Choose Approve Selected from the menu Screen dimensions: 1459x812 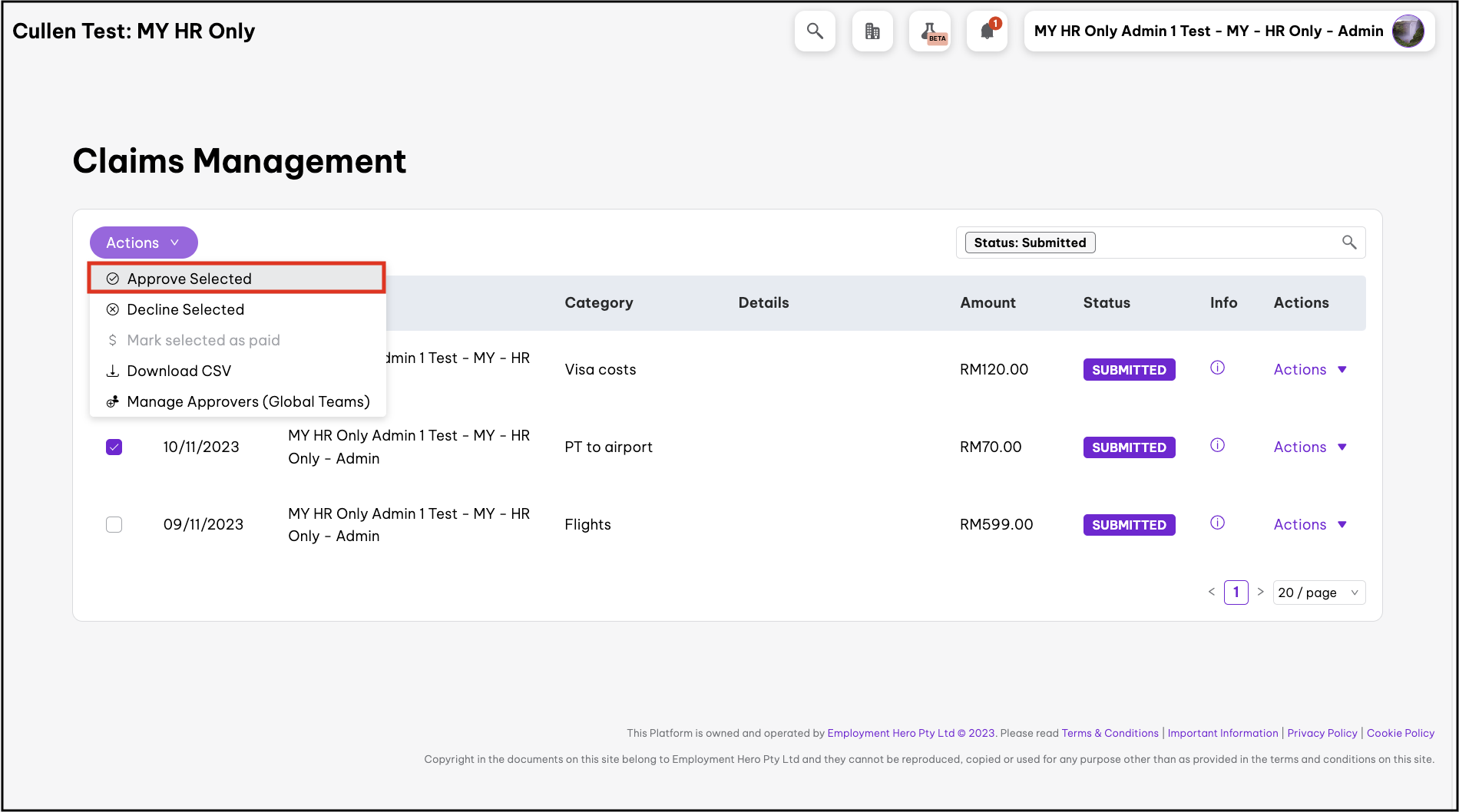click(189, 279)
